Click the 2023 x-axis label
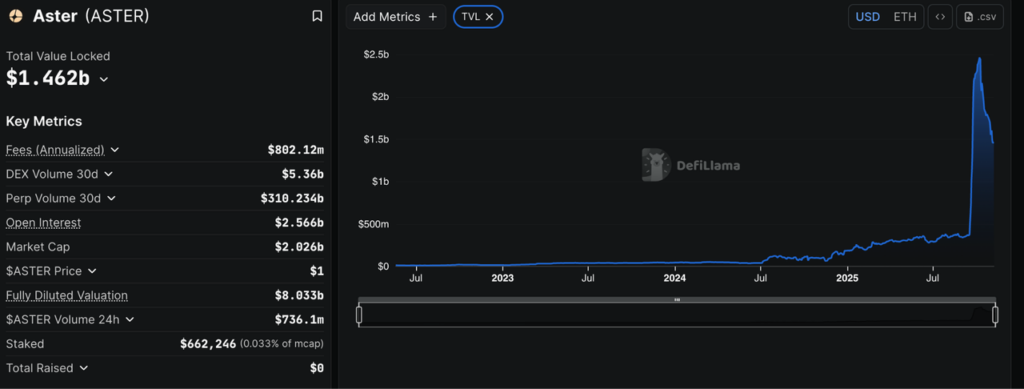Viewport: 1024px width, 389px height. [x=502, y=279]
